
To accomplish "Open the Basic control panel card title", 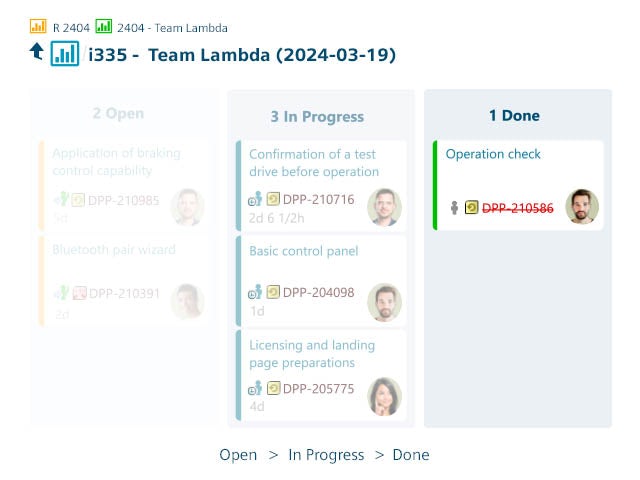I will point(303,251).
